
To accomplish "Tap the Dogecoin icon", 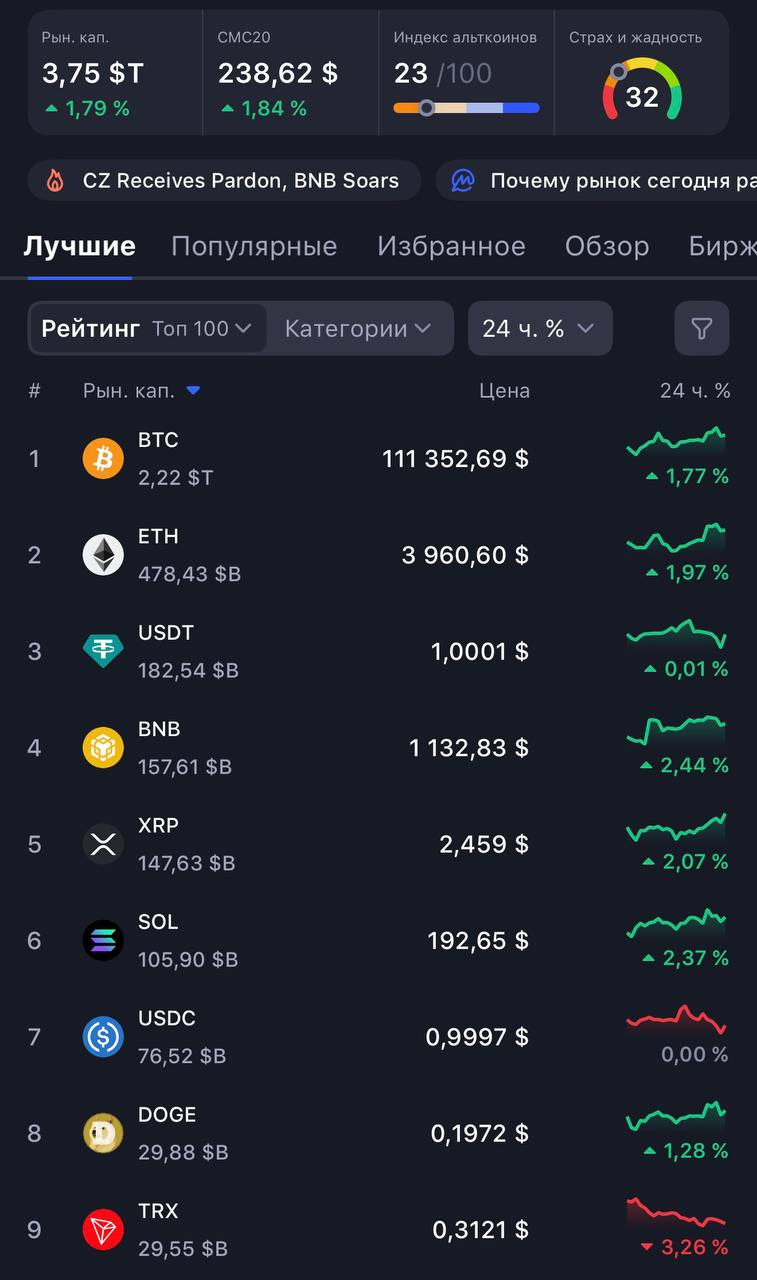I will pyautogui.click(x=103, y=1133).
